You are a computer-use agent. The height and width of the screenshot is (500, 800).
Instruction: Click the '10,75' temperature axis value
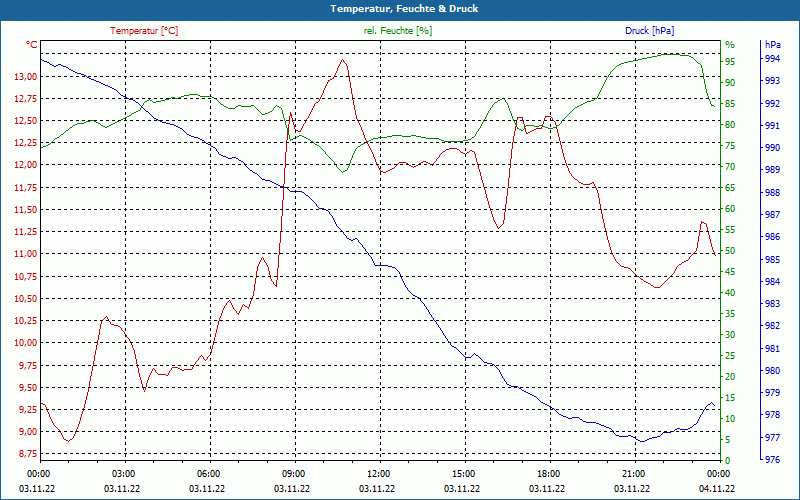click(x=26, y=277)
